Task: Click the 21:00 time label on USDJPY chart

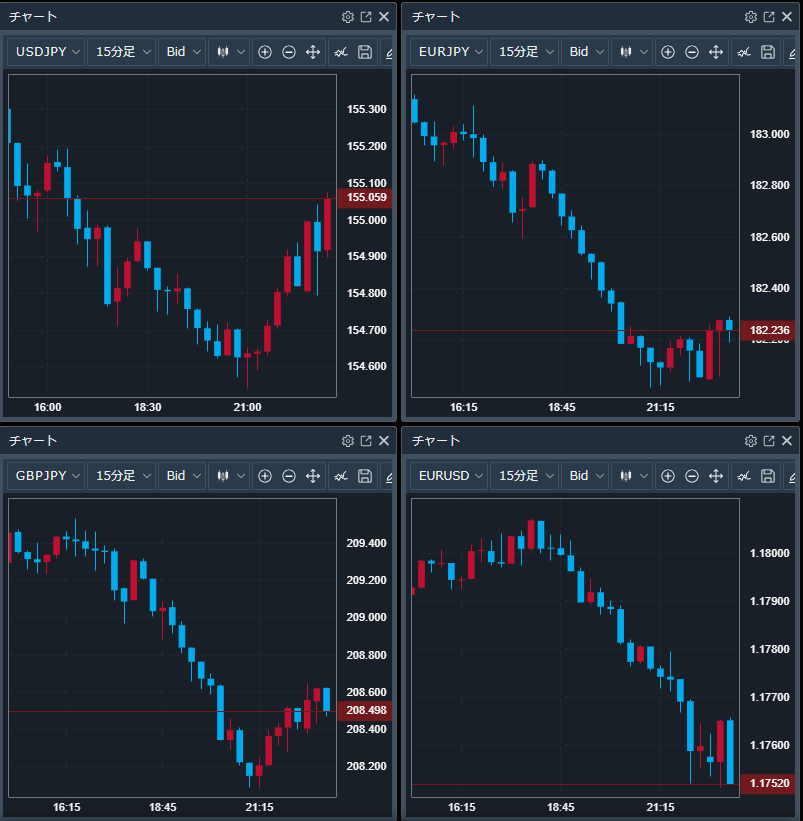Action: [x=247, y=407]
